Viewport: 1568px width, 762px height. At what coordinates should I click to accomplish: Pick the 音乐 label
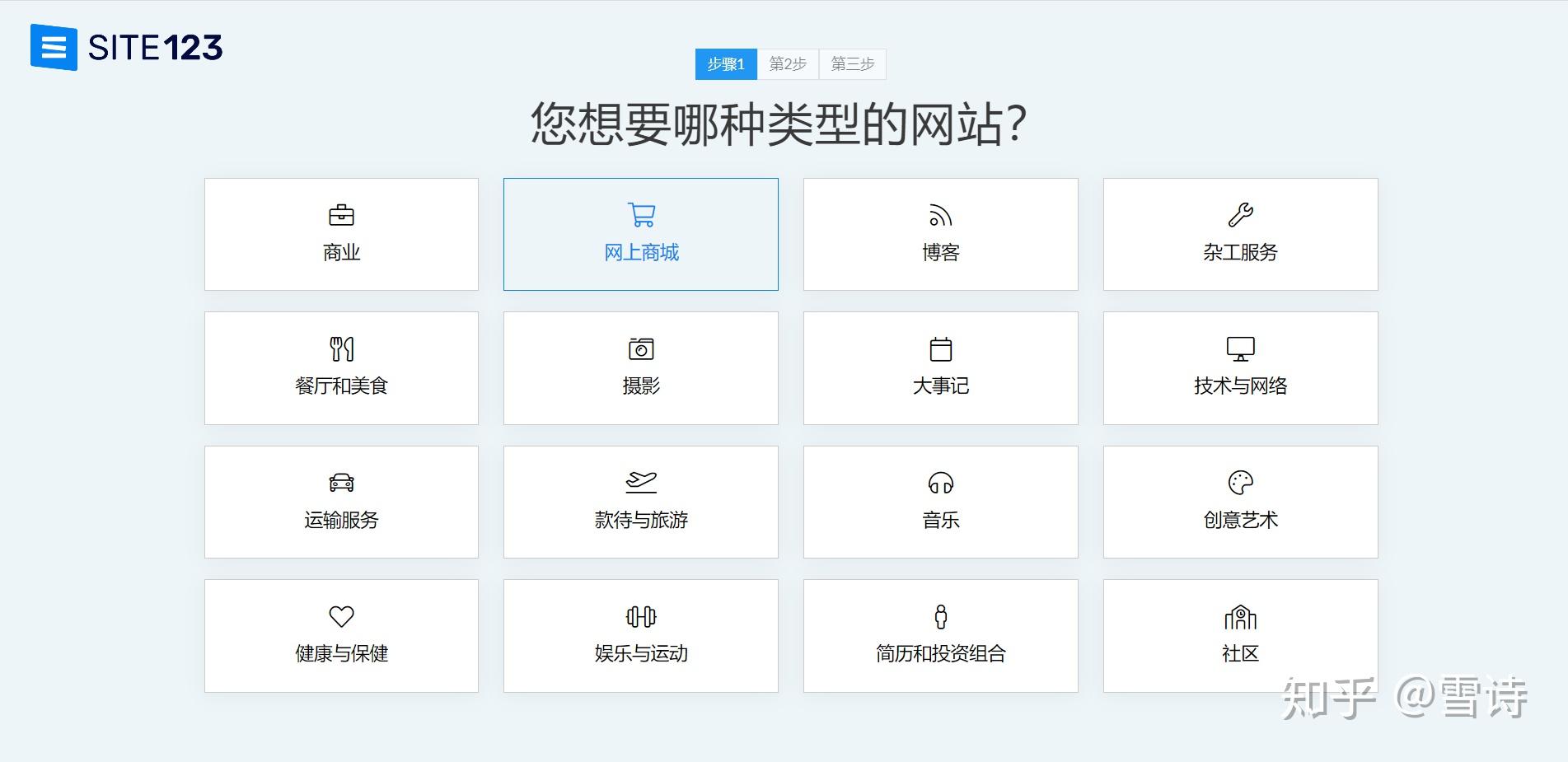click(x=941, y=521)
